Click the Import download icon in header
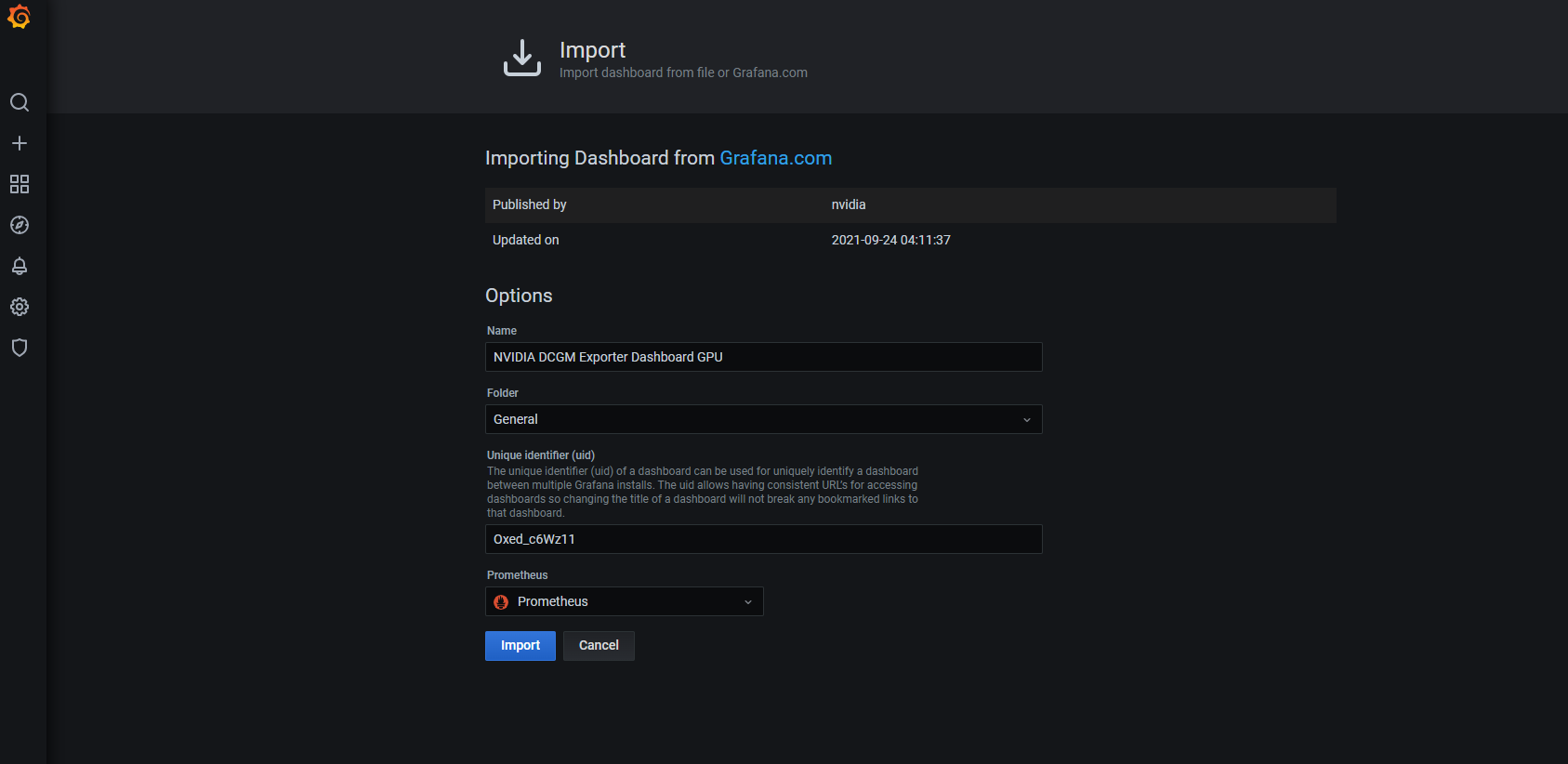 (x=522, y=58)
